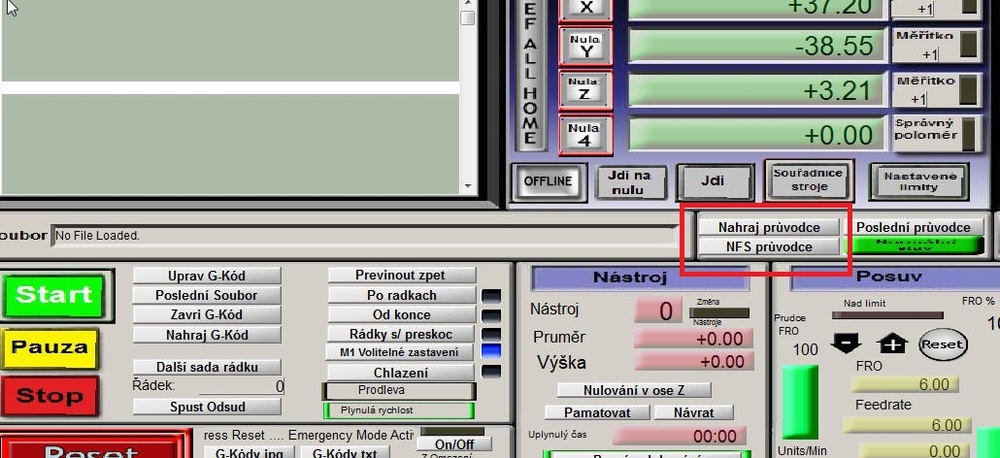Image resolution: width=1000 pixels, height=458 pixels.
Task: Toggle M1 Volitelné zastavení optional stop
Action: click(399, 352)
